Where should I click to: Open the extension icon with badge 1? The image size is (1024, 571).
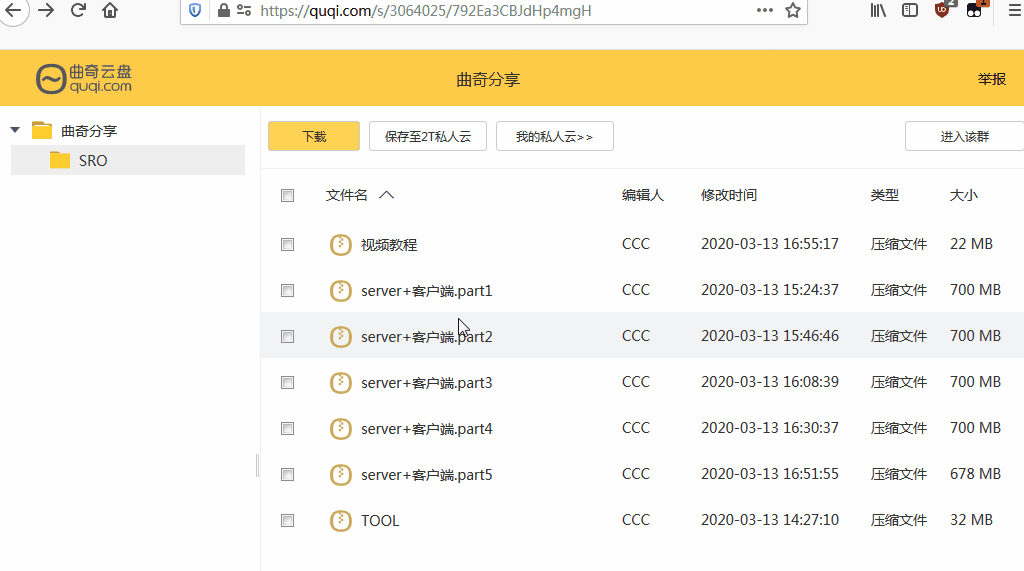click(974, 10)
